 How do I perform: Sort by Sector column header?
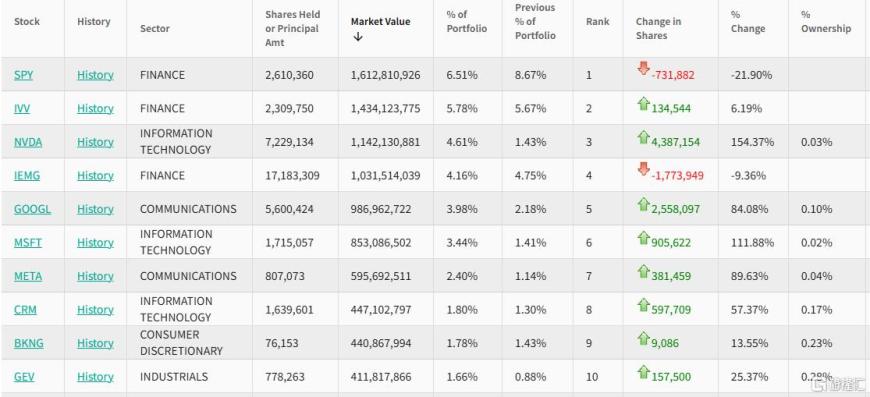[155, 28]
